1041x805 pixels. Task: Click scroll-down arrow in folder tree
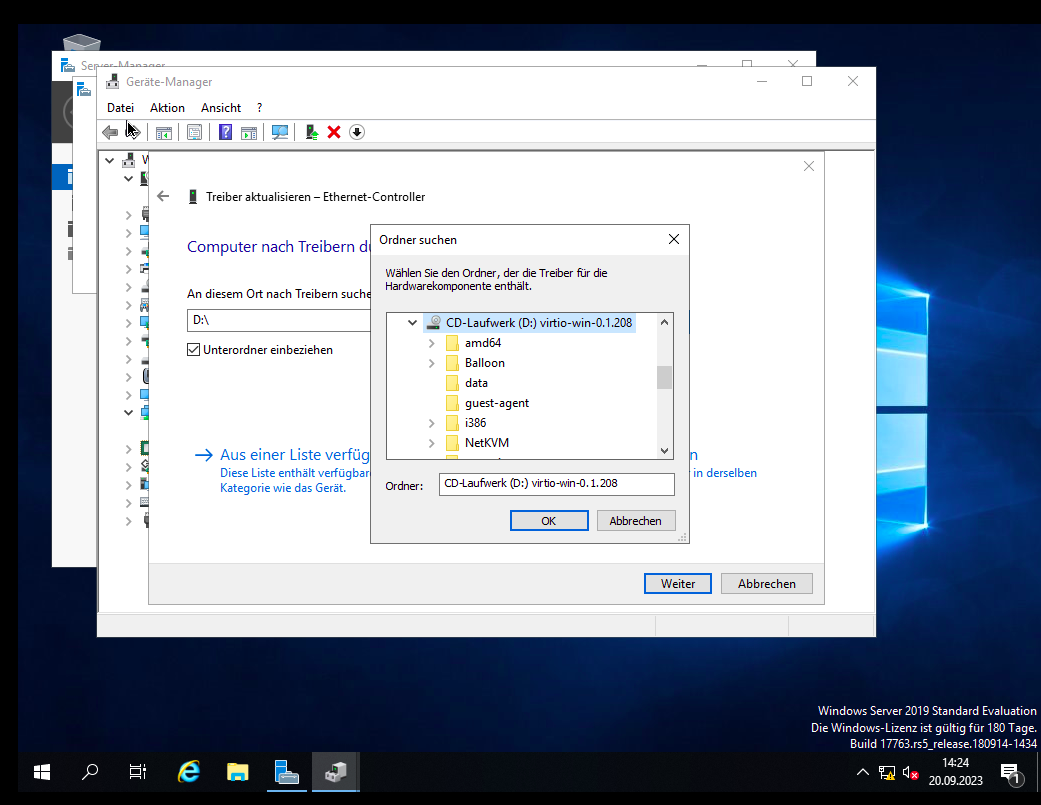pos(665,451)
